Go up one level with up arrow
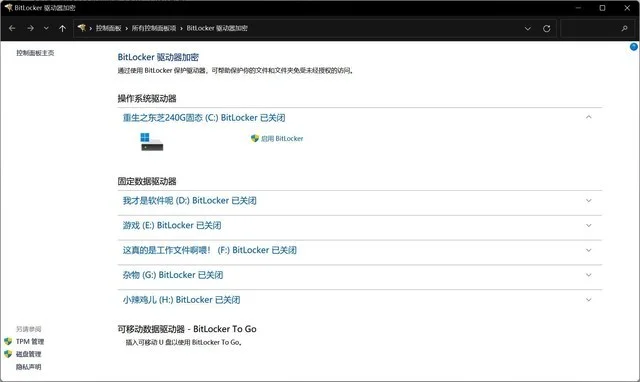The image size is (640, 382). 62,28
